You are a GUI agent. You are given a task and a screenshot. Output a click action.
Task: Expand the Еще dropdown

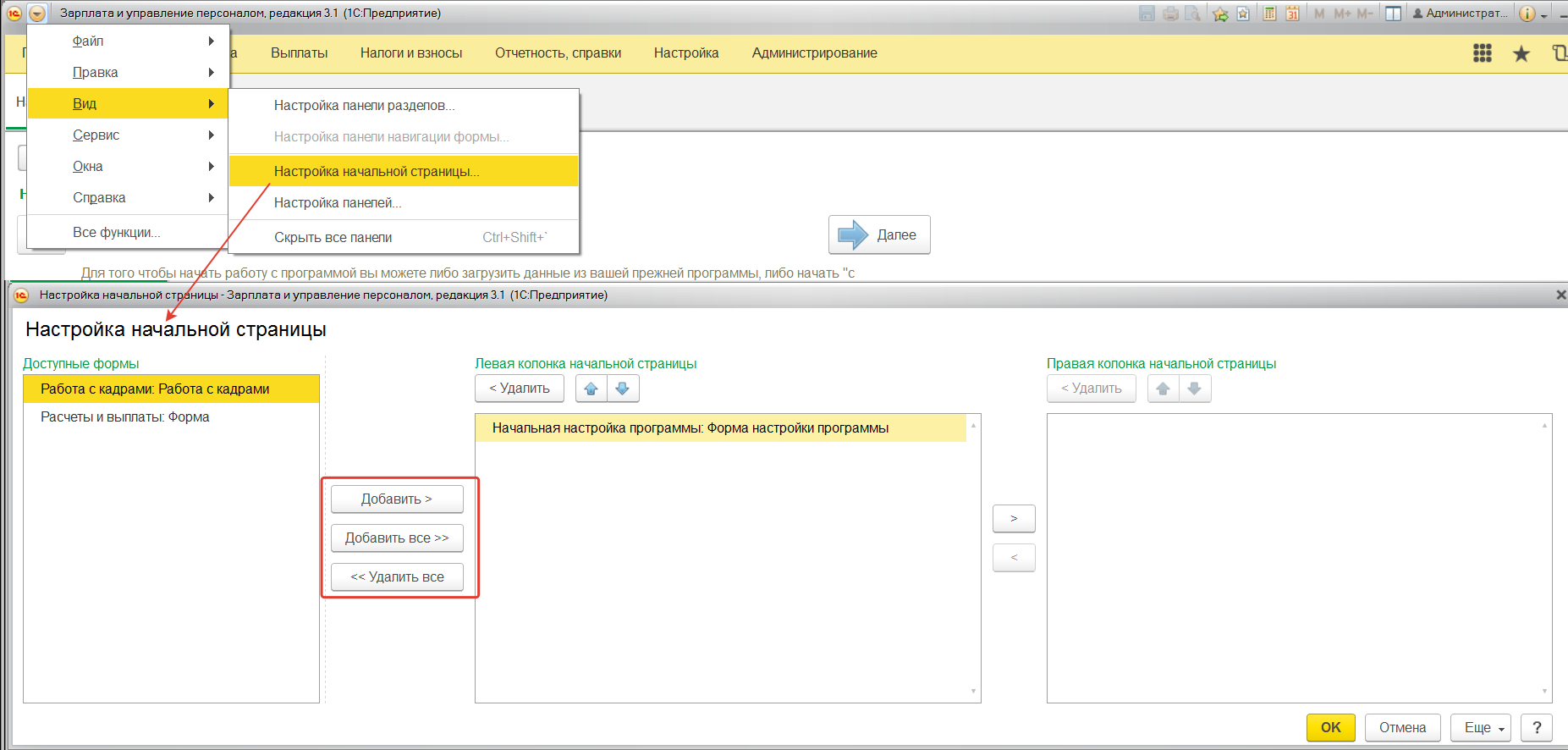point(1481,727)
